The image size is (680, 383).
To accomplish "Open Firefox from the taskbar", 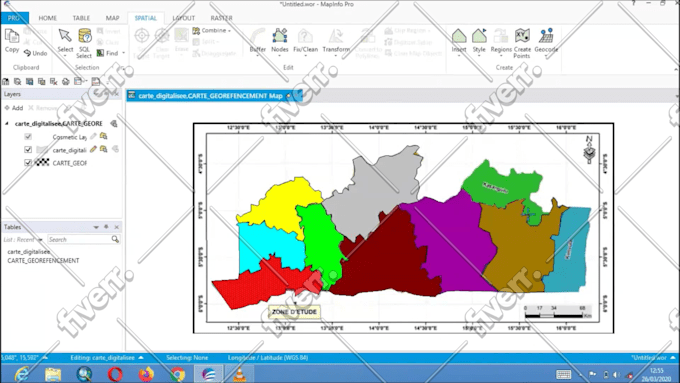I will 146,374.
